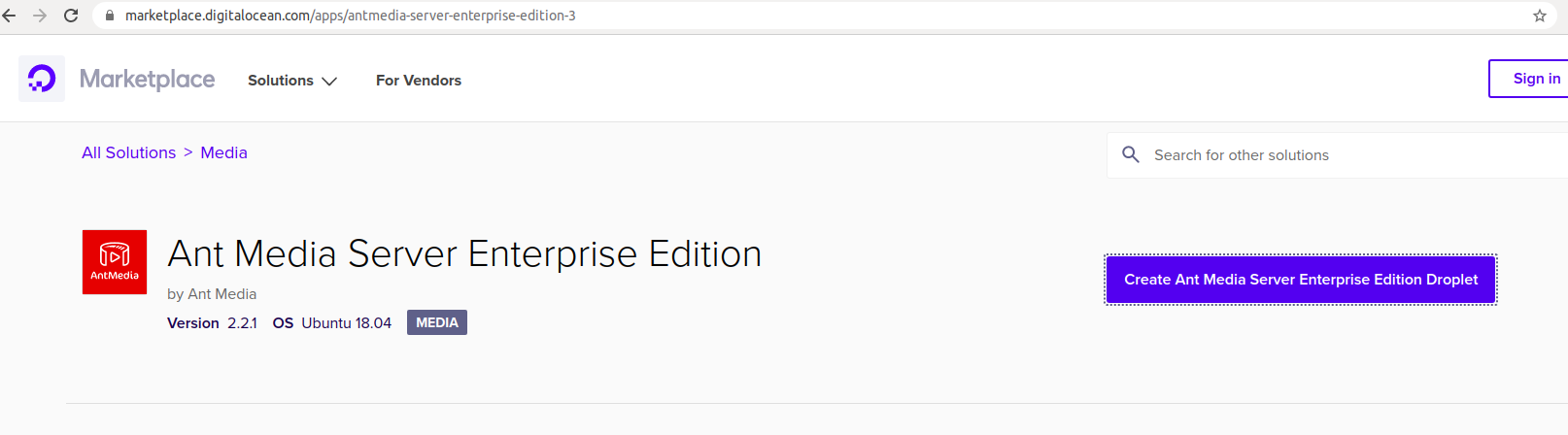
Task: Open the For Vendors menu item
Action: point(419,81)
